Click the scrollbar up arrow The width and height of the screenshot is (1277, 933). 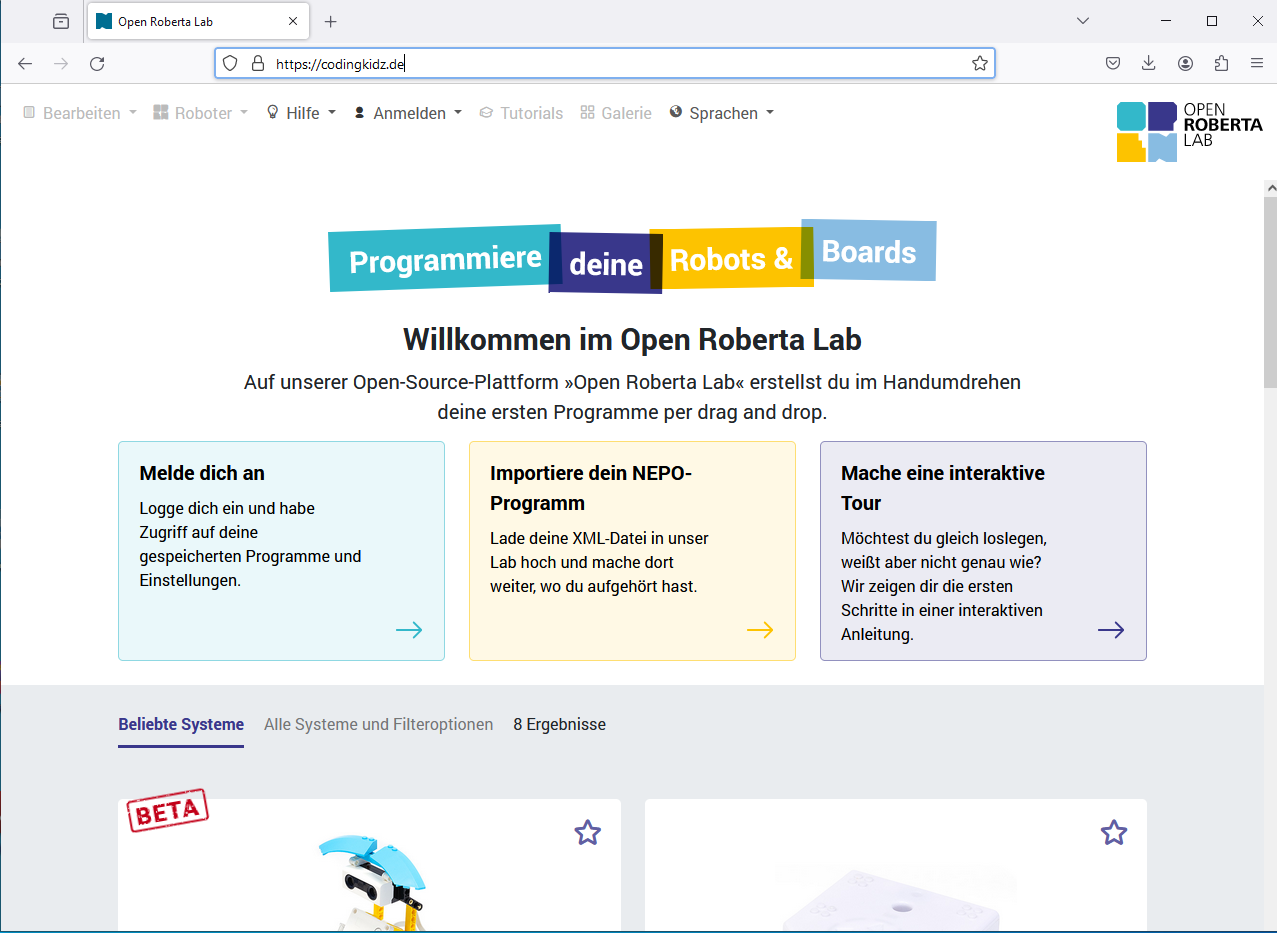click(x=1270, y=188)
